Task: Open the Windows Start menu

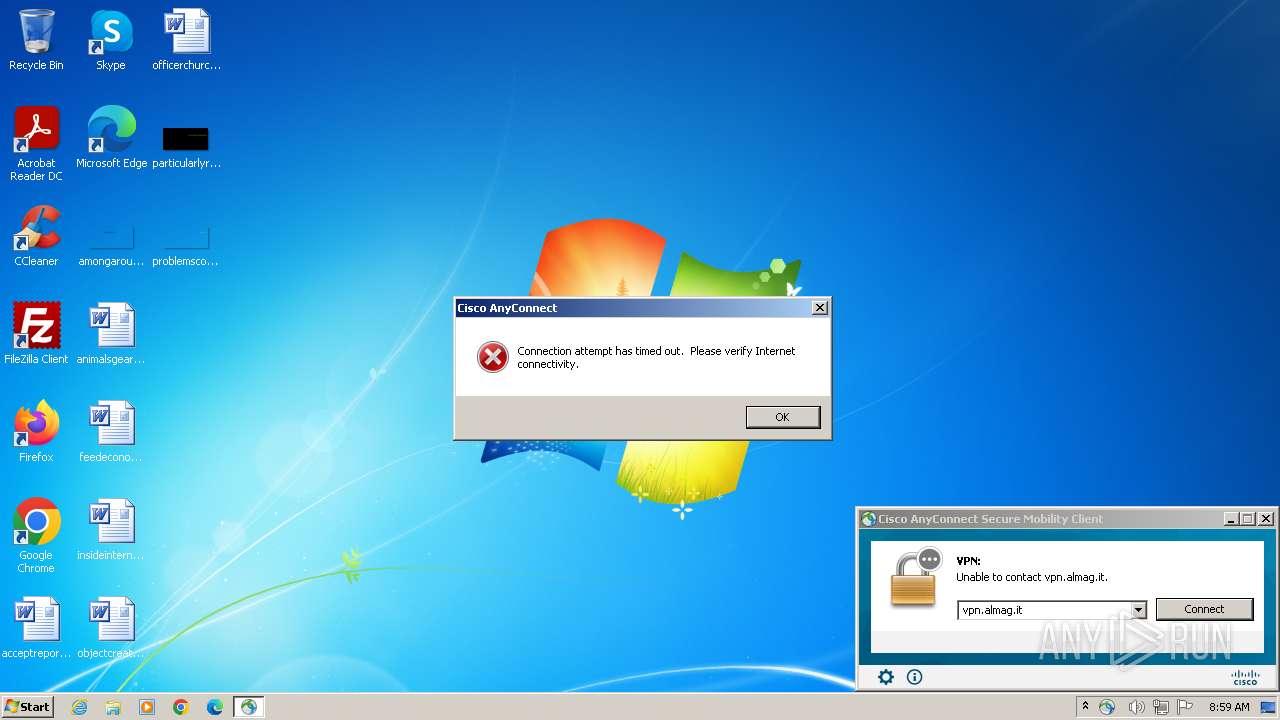Action: (x=27, y=706)
